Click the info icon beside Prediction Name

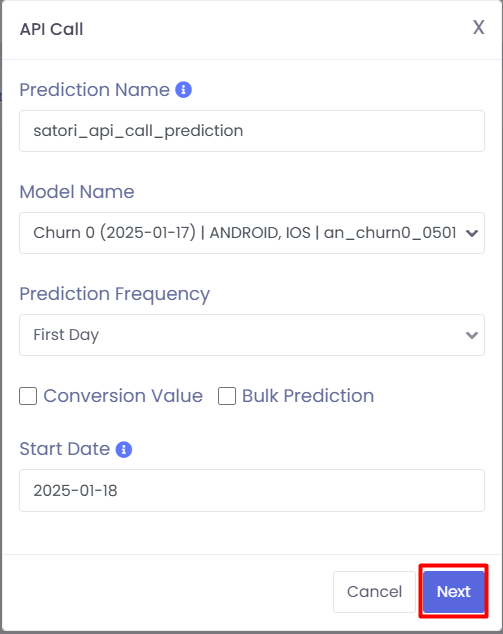(183, 90)
